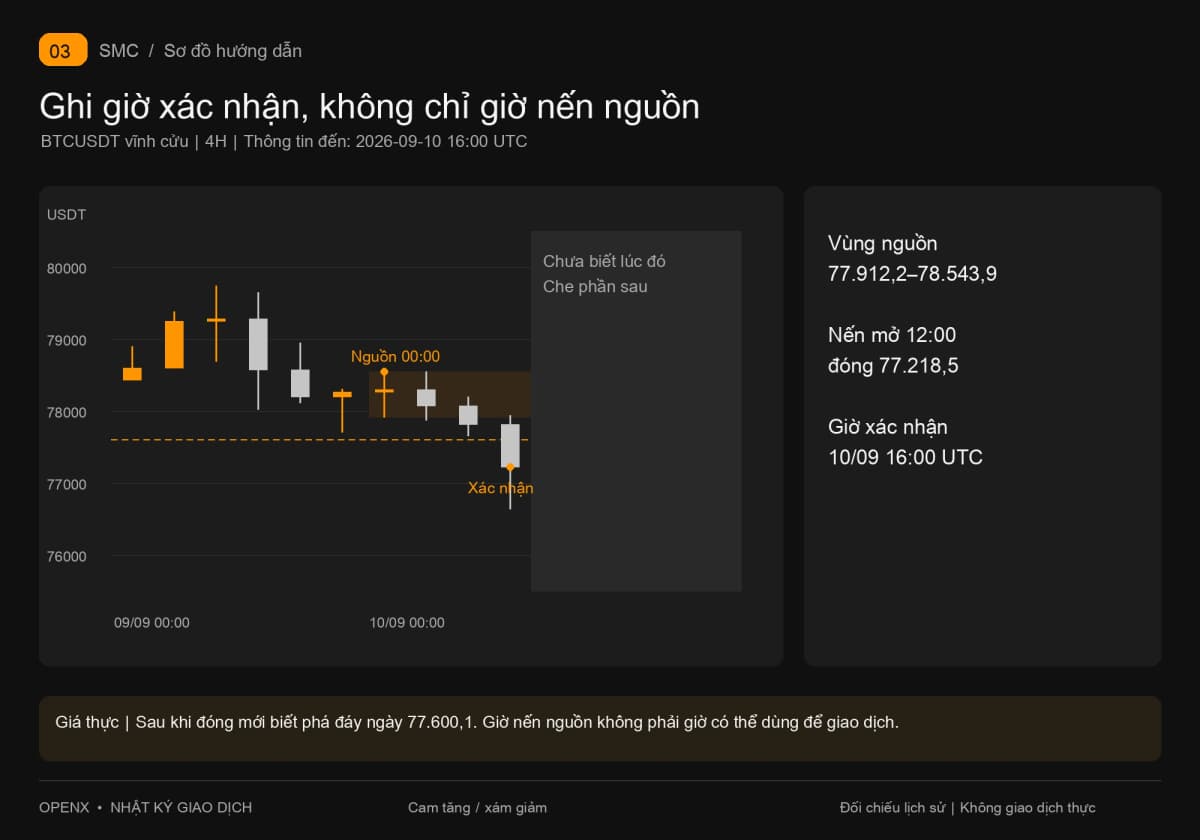Click the first small orange candle
This screenshot has height=840, width=1200.
coord(132,374)
